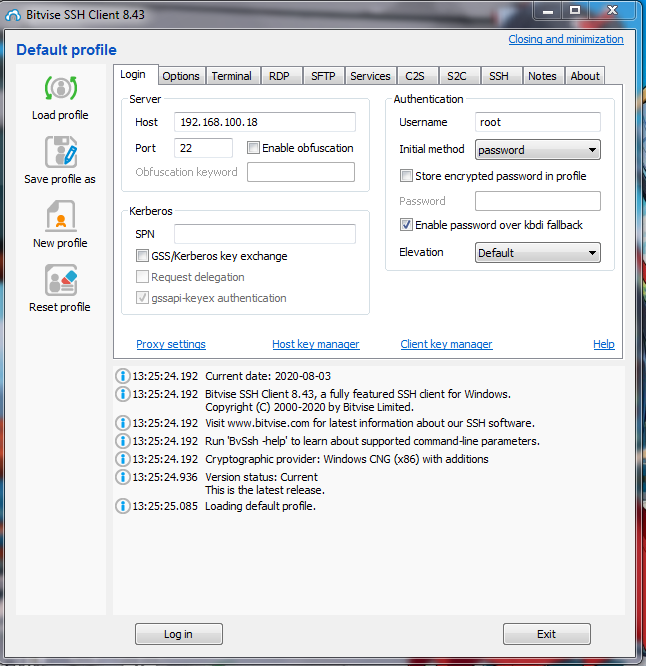646x666 pixels.
Task: Click the Exit button
Action: pos(547,634)
